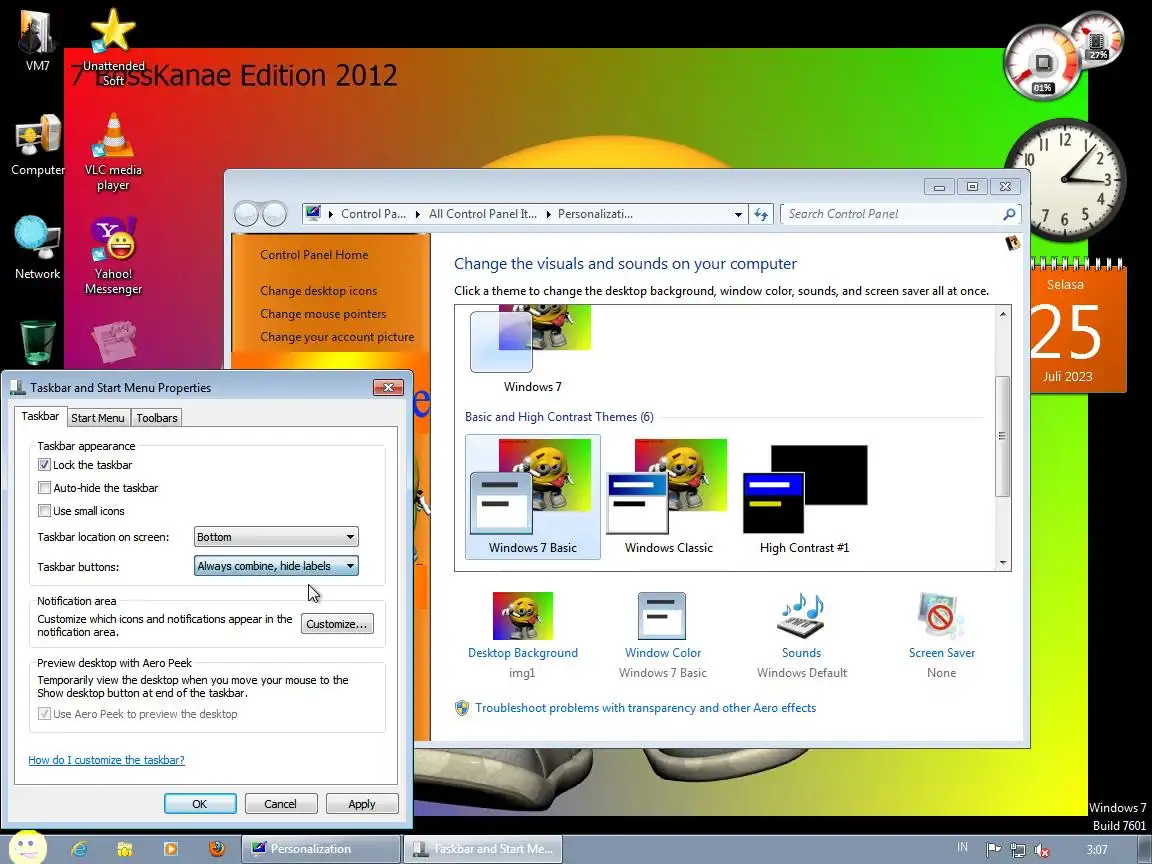
Task: Click Personalization breadcrumb segment
Action: pyautogui.click(x=595, y=214)
